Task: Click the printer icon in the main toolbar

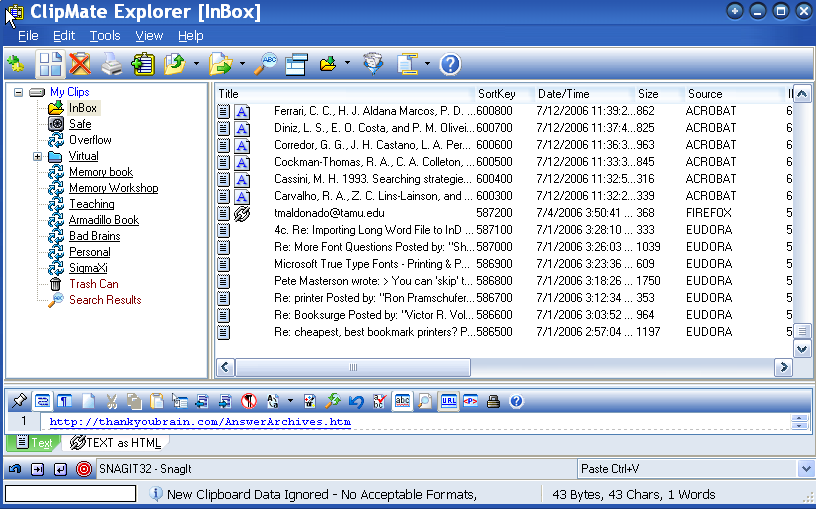Action: tap(112, 65)
